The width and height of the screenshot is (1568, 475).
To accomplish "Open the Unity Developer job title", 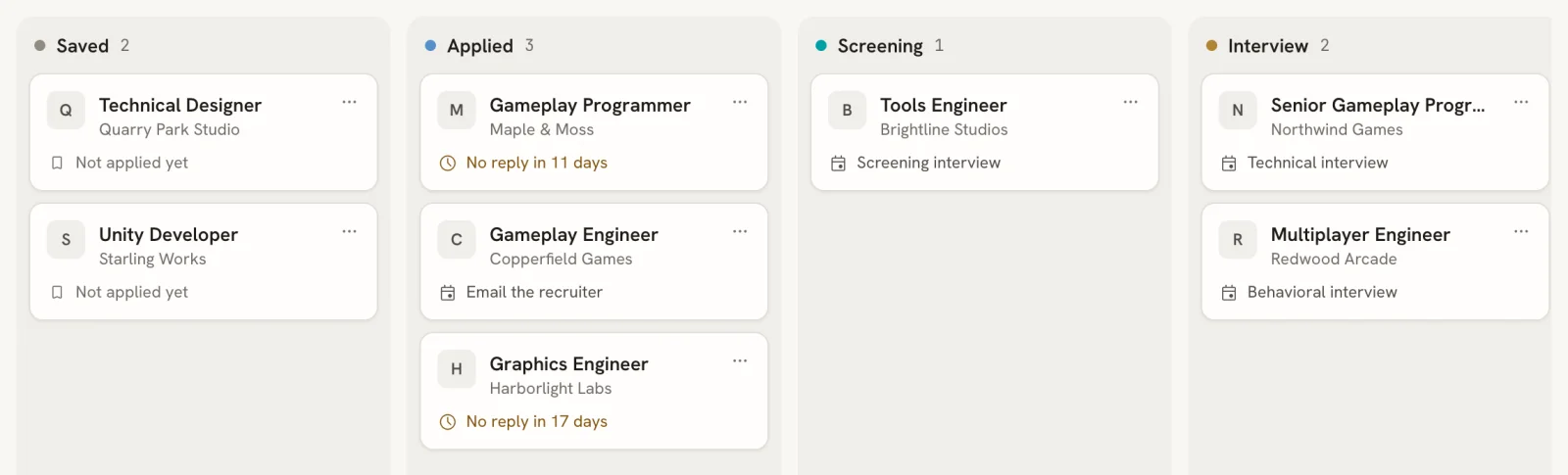I will [x=169, y=234].
